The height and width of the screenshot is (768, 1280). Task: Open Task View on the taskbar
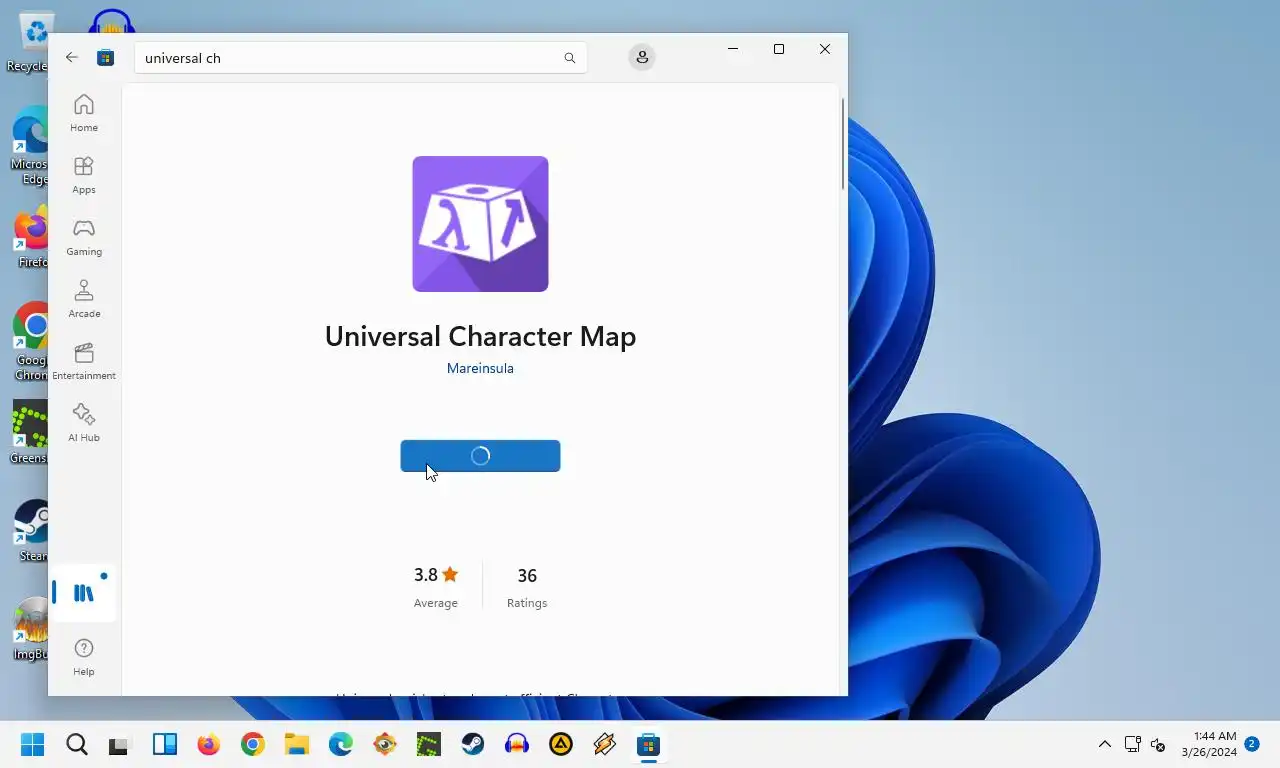click(x=121, y=744)
